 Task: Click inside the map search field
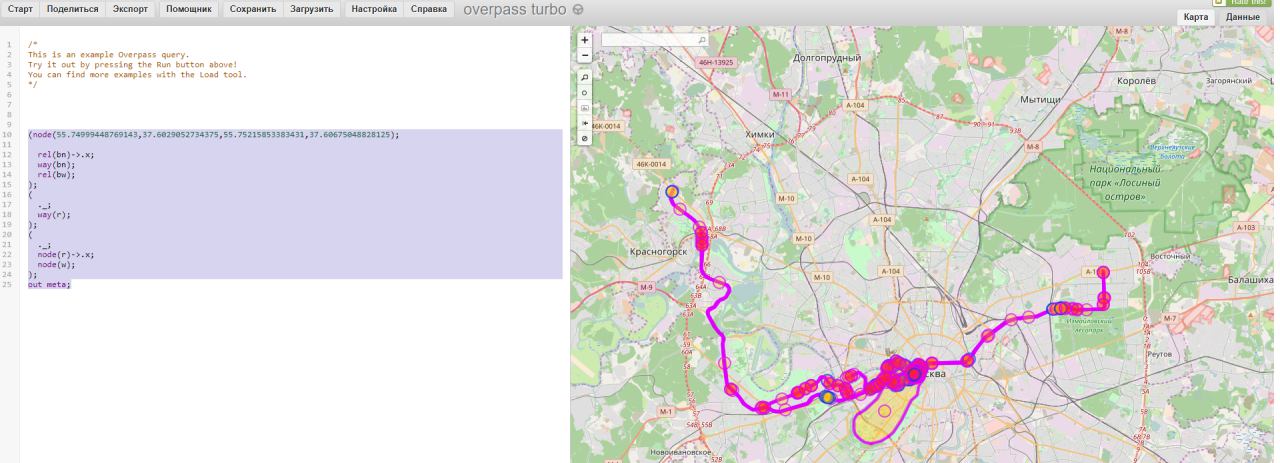[x=655, y=40]
